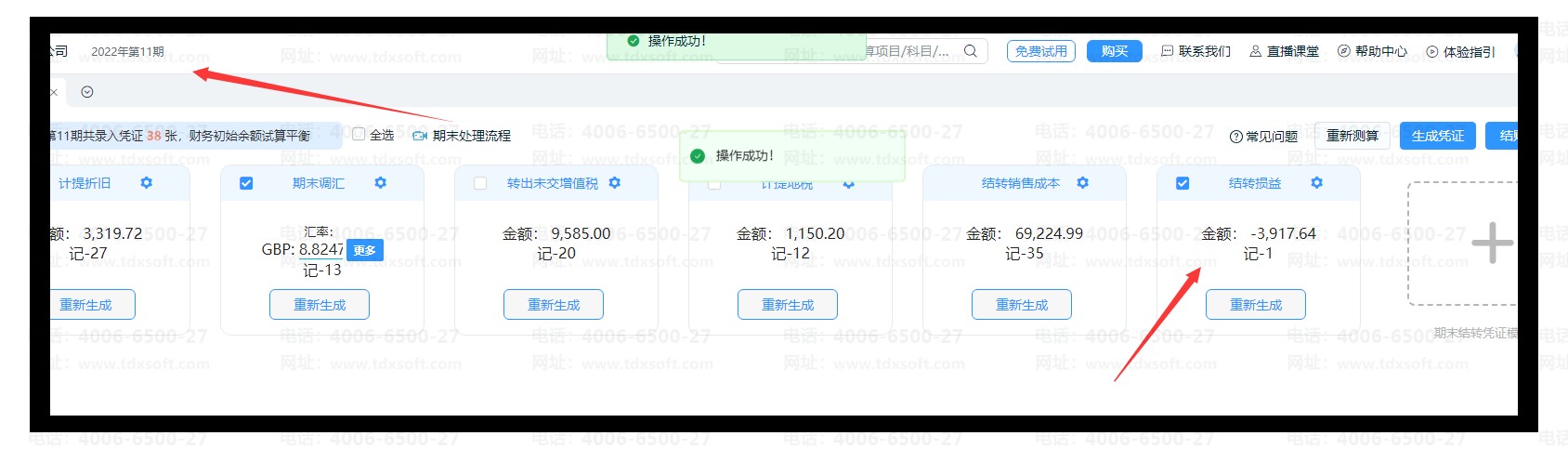The image size is (1568, 449).
Task: Click the 生成凭证 button
Action: 1437,136
